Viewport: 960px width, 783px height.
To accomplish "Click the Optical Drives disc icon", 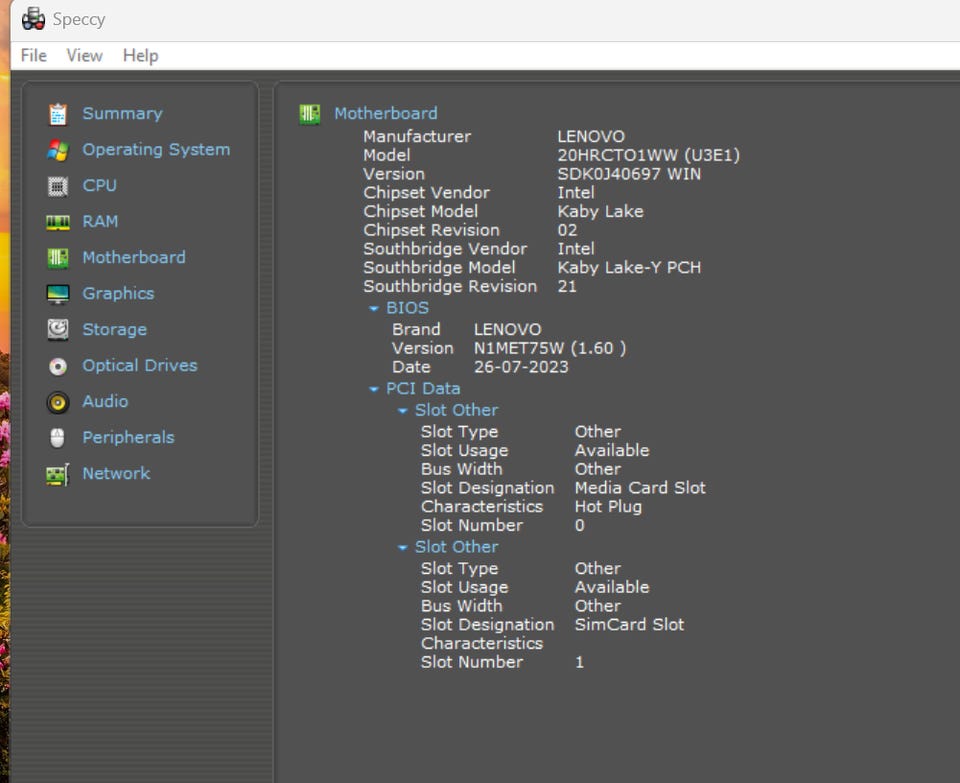I will pyautogui.click(x=58, y=366).
